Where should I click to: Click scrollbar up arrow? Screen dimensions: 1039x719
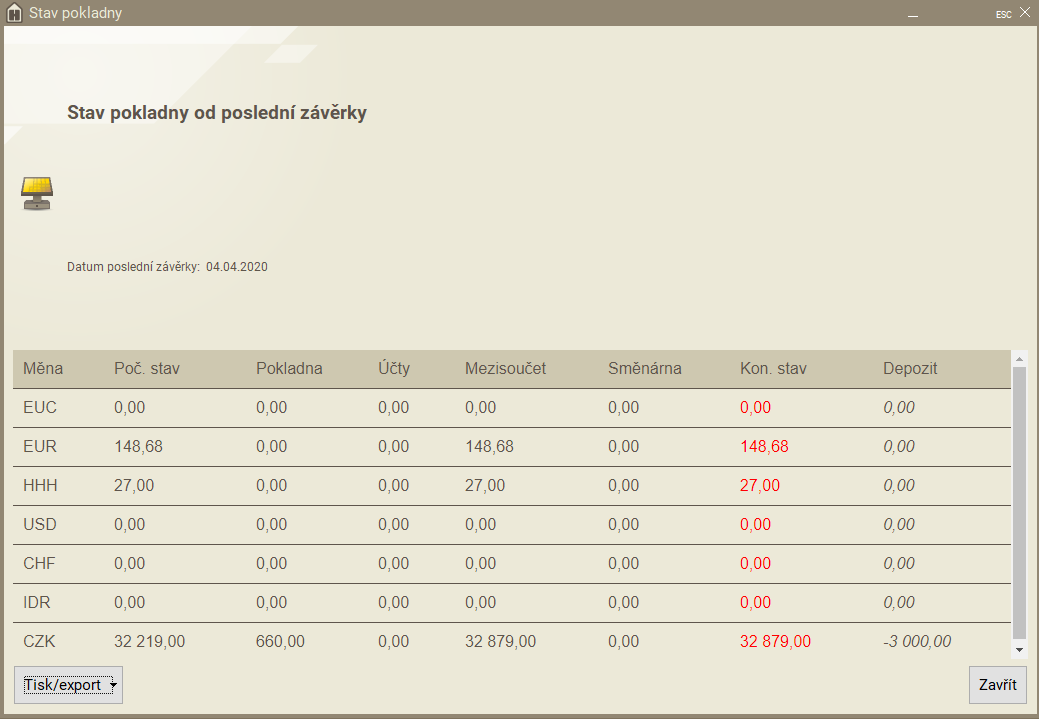[1019, 358]
